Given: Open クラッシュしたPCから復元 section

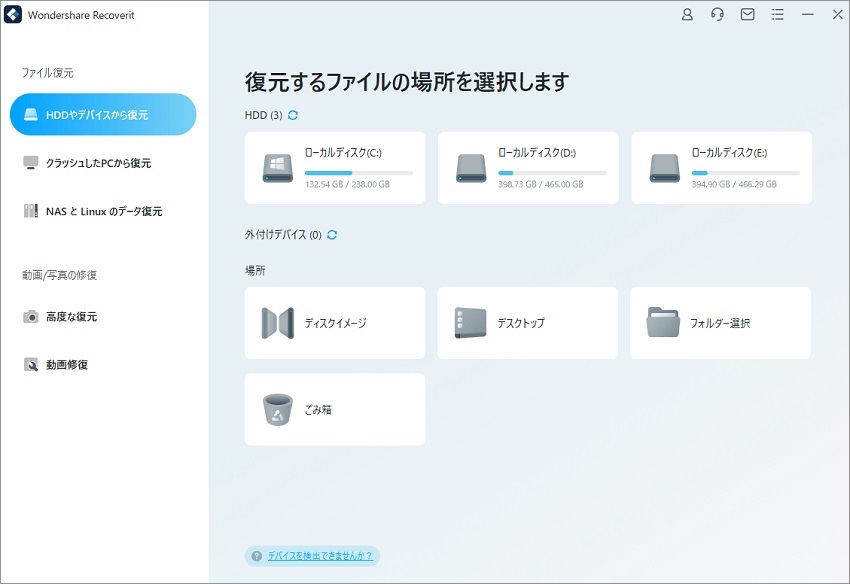Looking at the screenshot, I should point(98,163).
